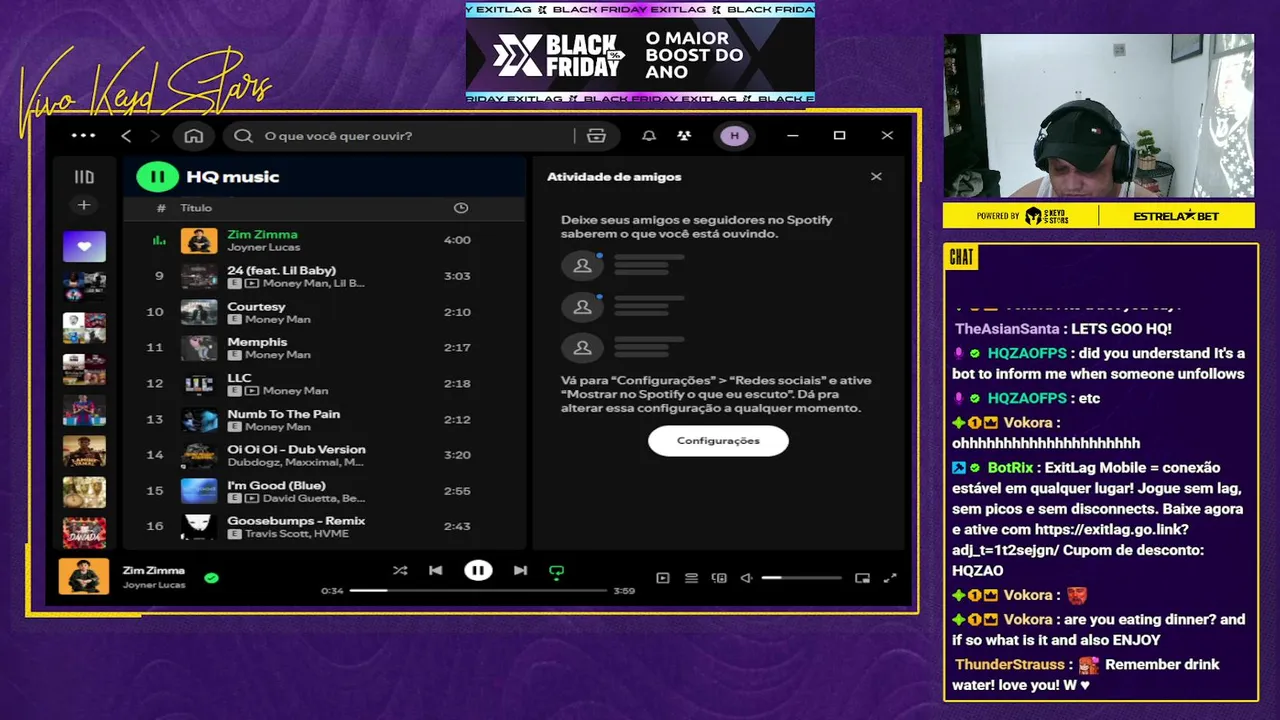Select the track '24 (feat. Lil Baby)'

point(281,270)
